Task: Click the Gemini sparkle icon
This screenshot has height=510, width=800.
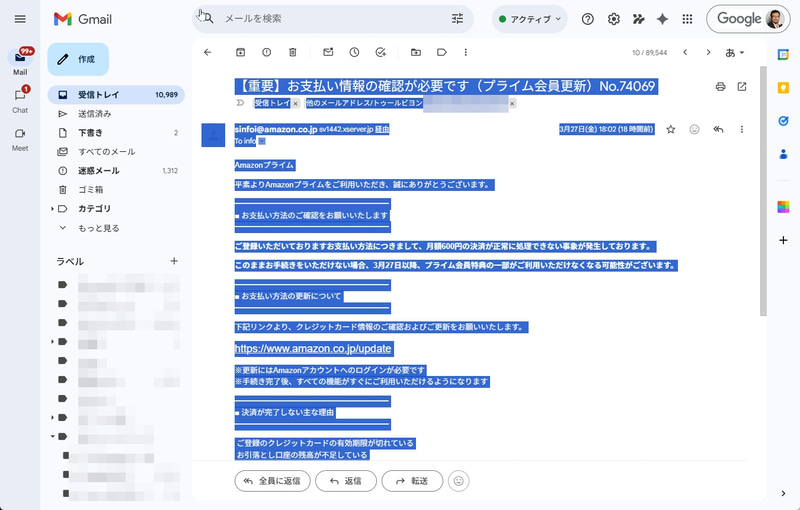Action: click(662, 19)
